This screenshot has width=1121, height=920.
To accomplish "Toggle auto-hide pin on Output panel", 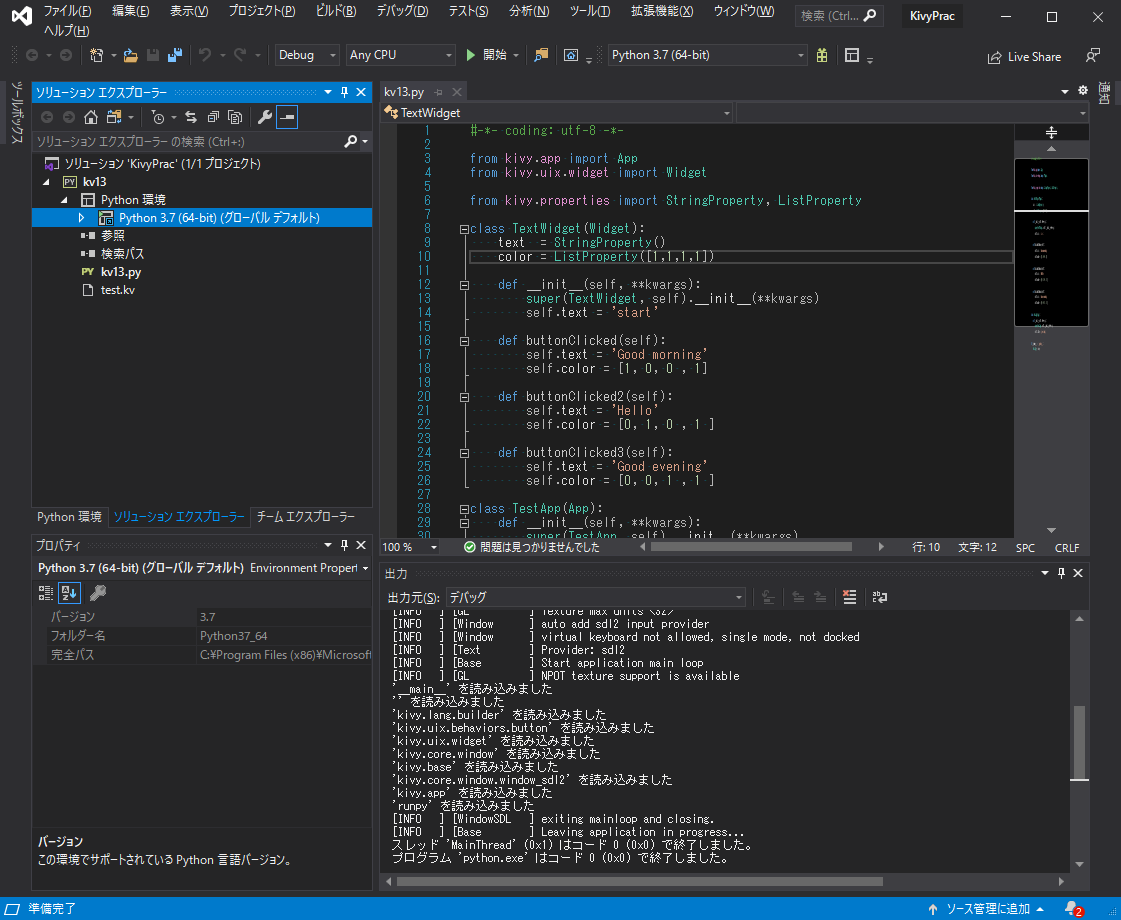I will pos(1062,573).
